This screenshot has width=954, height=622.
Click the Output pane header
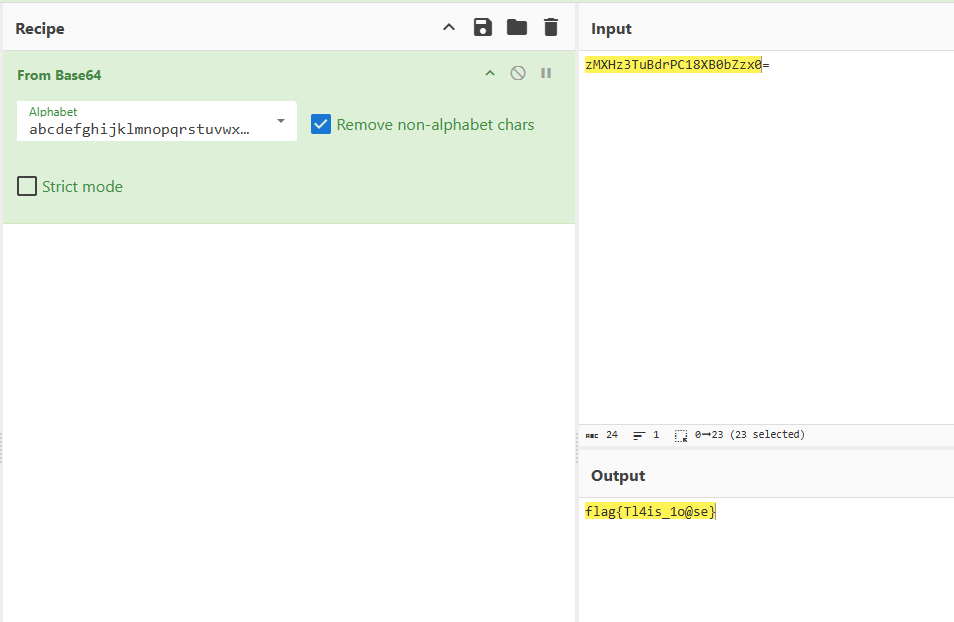[618, 476]
